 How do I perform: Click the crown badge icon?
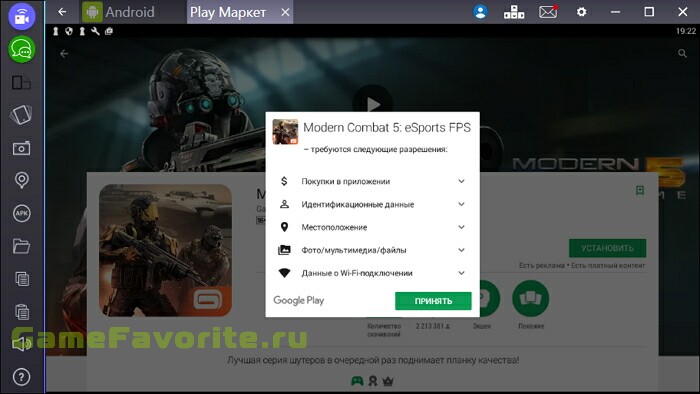388,381
